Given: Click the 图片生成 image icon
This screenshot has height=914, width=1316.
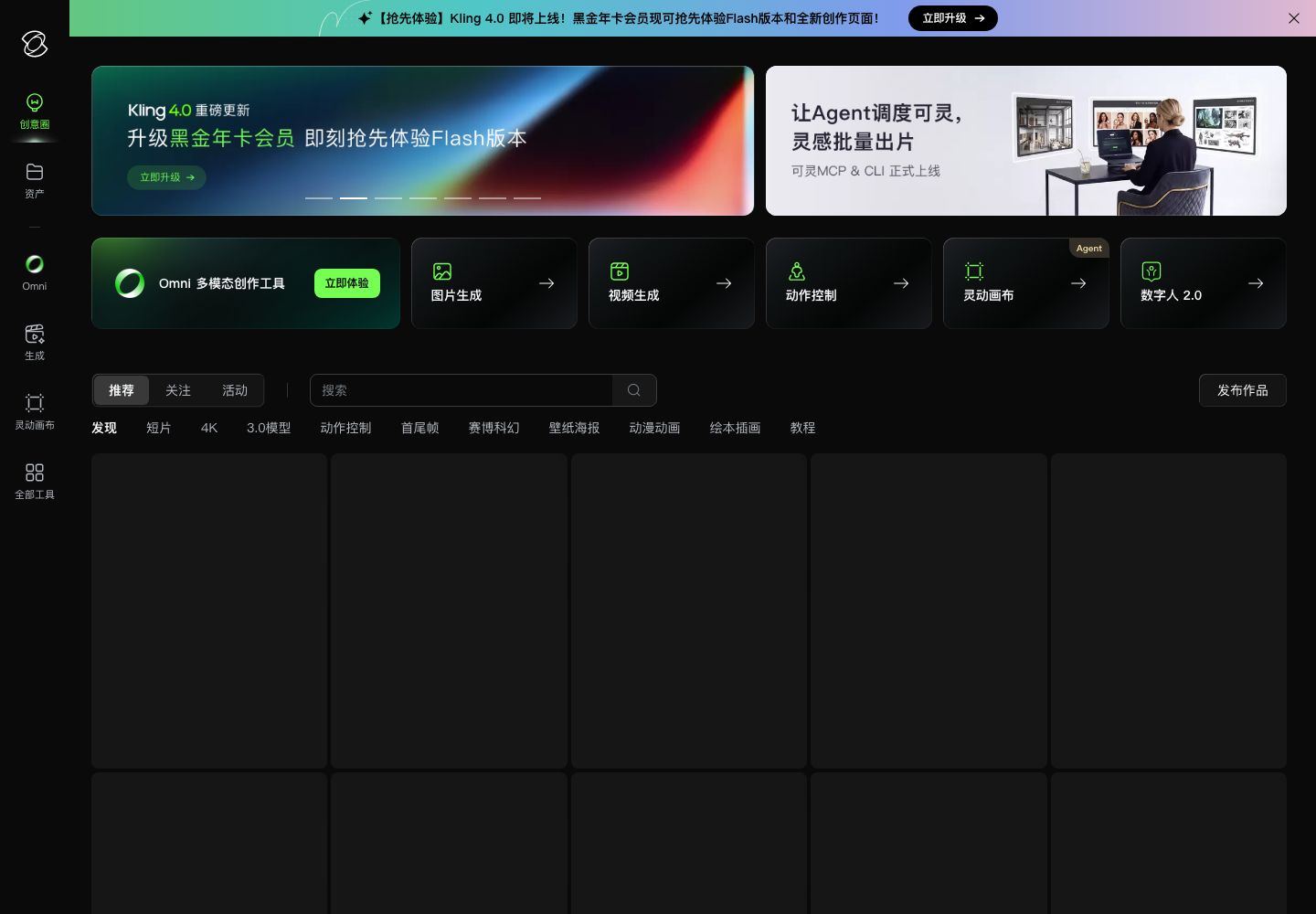Looking at the screenshot, I should (442, 271).
